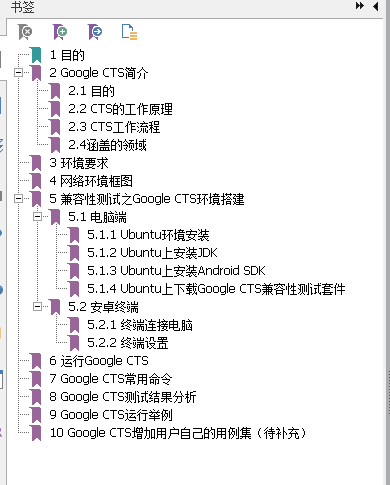This screenshot has height=485, width=390.
Task: Select "5.1.2 Ubuntu上安装JDK" bookmark
Action: (152, 253)
